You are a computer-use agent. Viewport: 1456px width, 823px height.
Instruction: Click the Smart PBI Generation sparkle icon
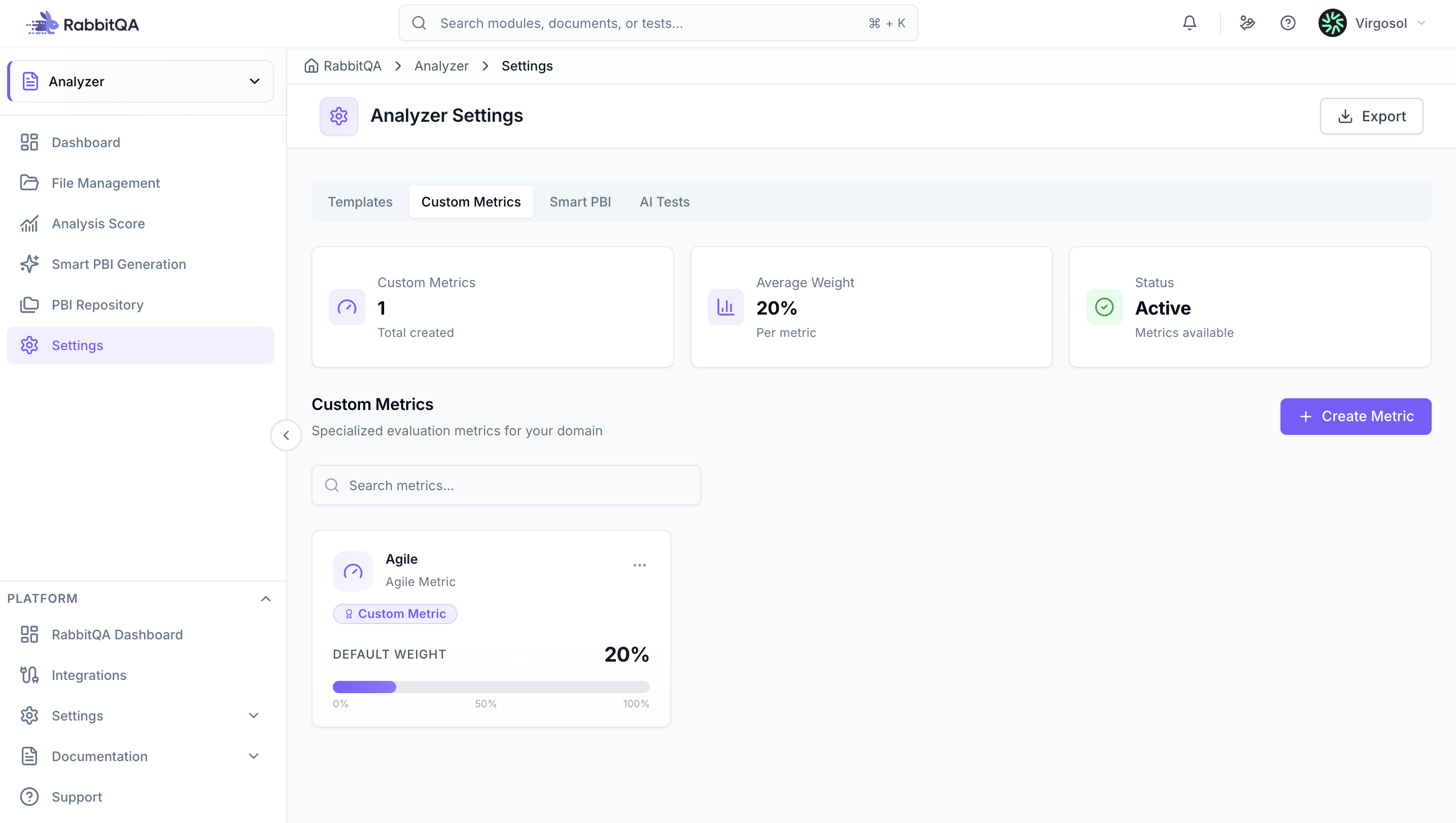click(29, 264)
